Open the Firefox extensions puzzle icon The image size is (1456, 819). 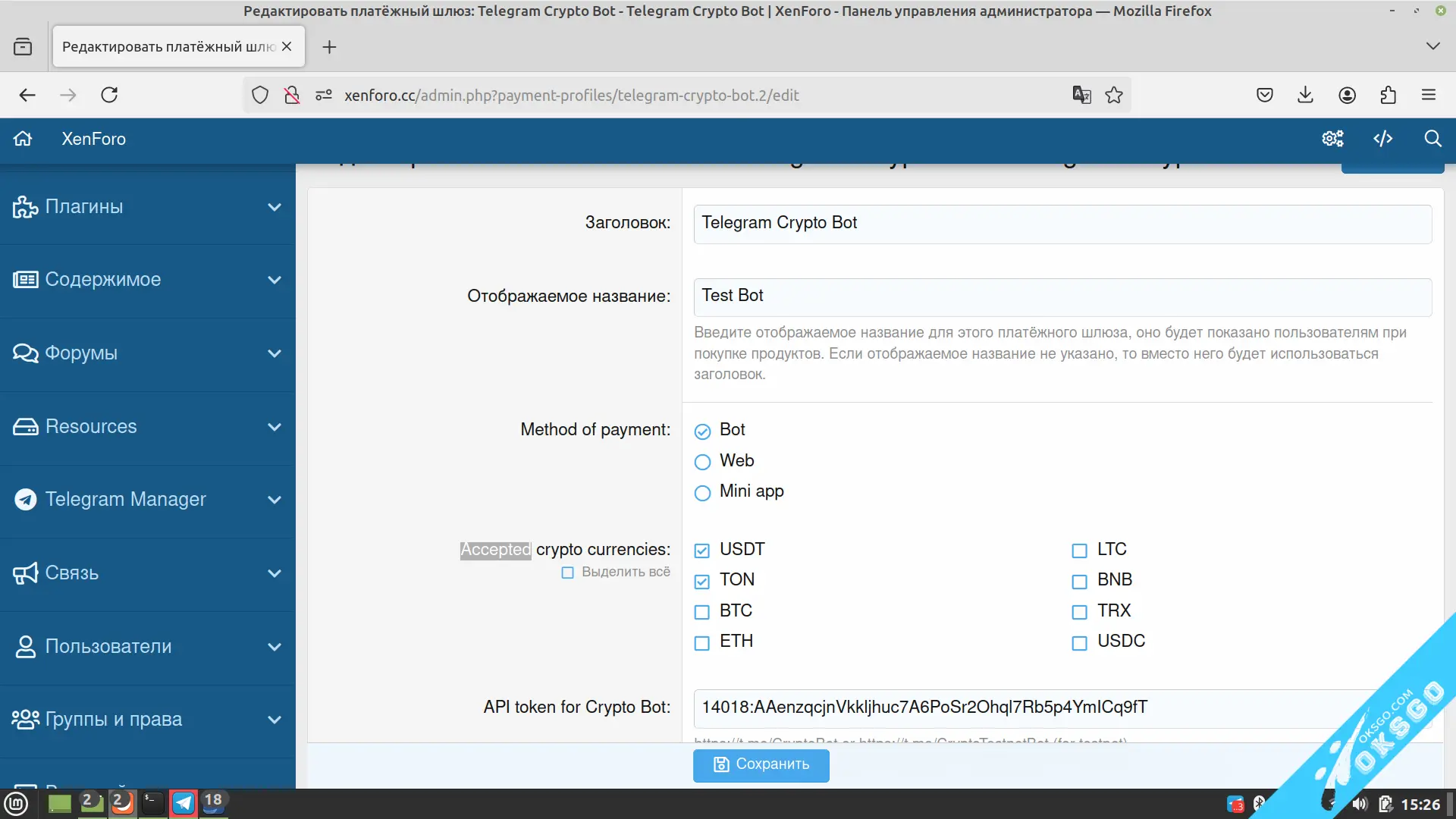point(1388,95)
